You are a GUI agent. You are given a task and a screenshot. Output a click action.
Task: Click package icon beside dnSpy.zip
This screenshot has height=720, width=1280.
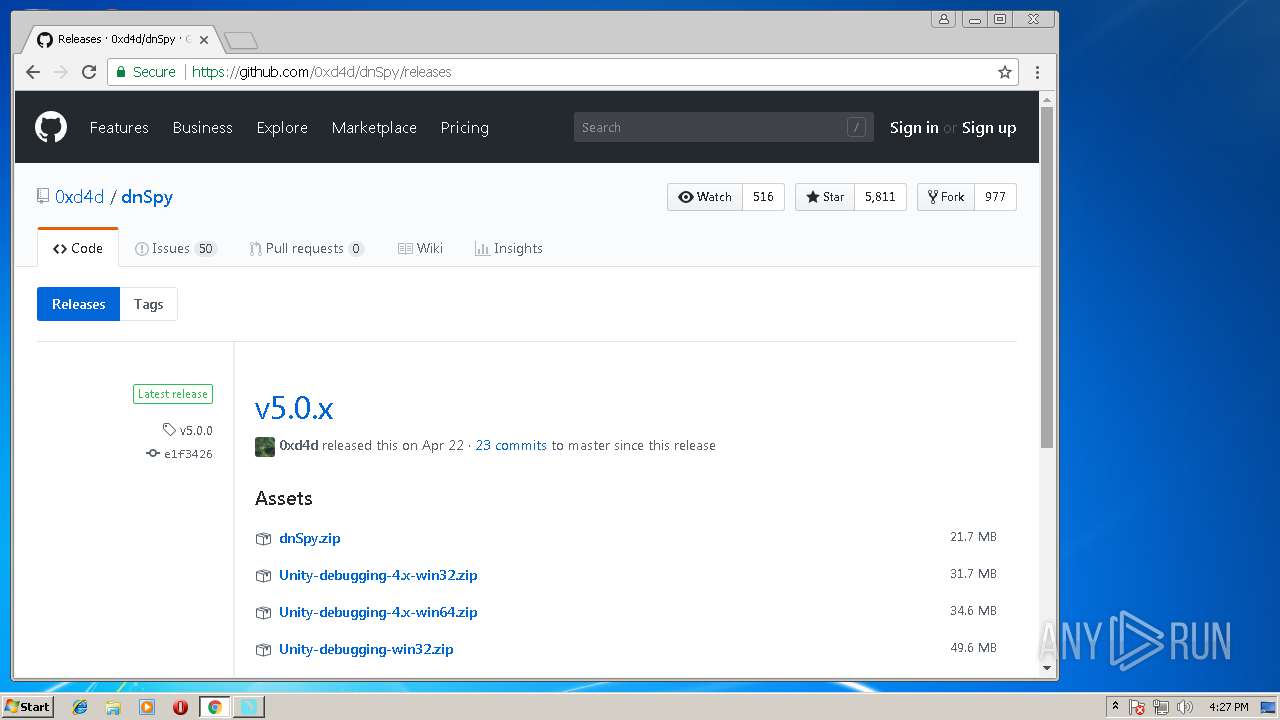click(263, 539)
